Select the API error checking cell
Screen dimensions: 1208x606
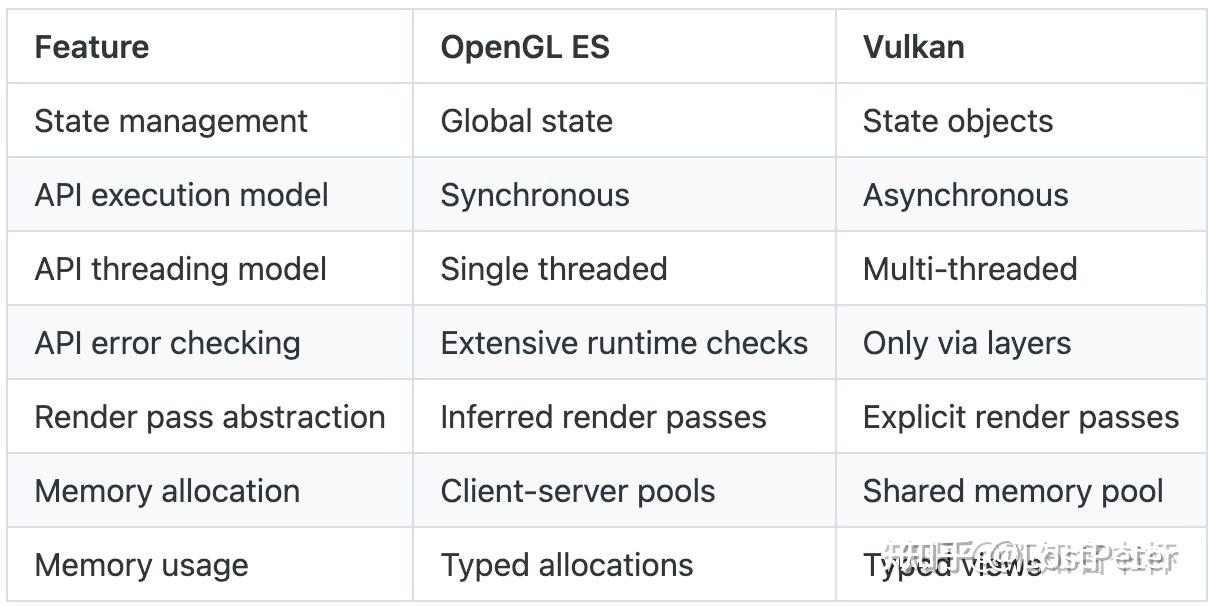(167, 343)
